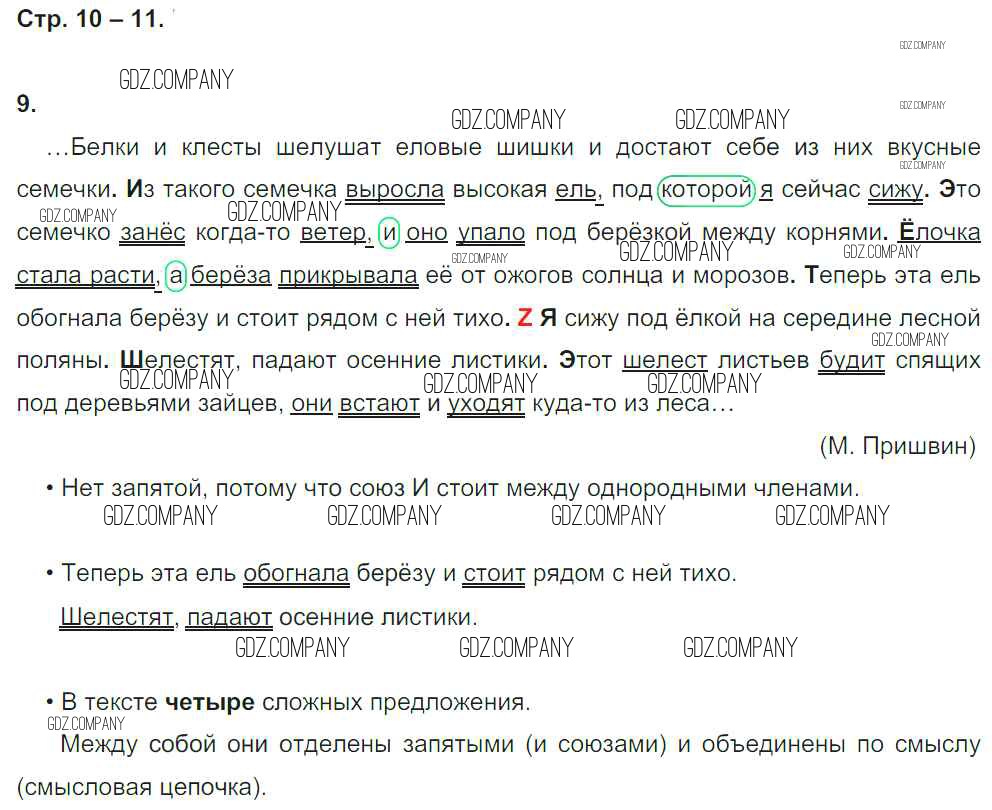Click the circled conjunction 'а' before 'берёза'
Screen dimensions: 992x810
[x=176, y=275]
